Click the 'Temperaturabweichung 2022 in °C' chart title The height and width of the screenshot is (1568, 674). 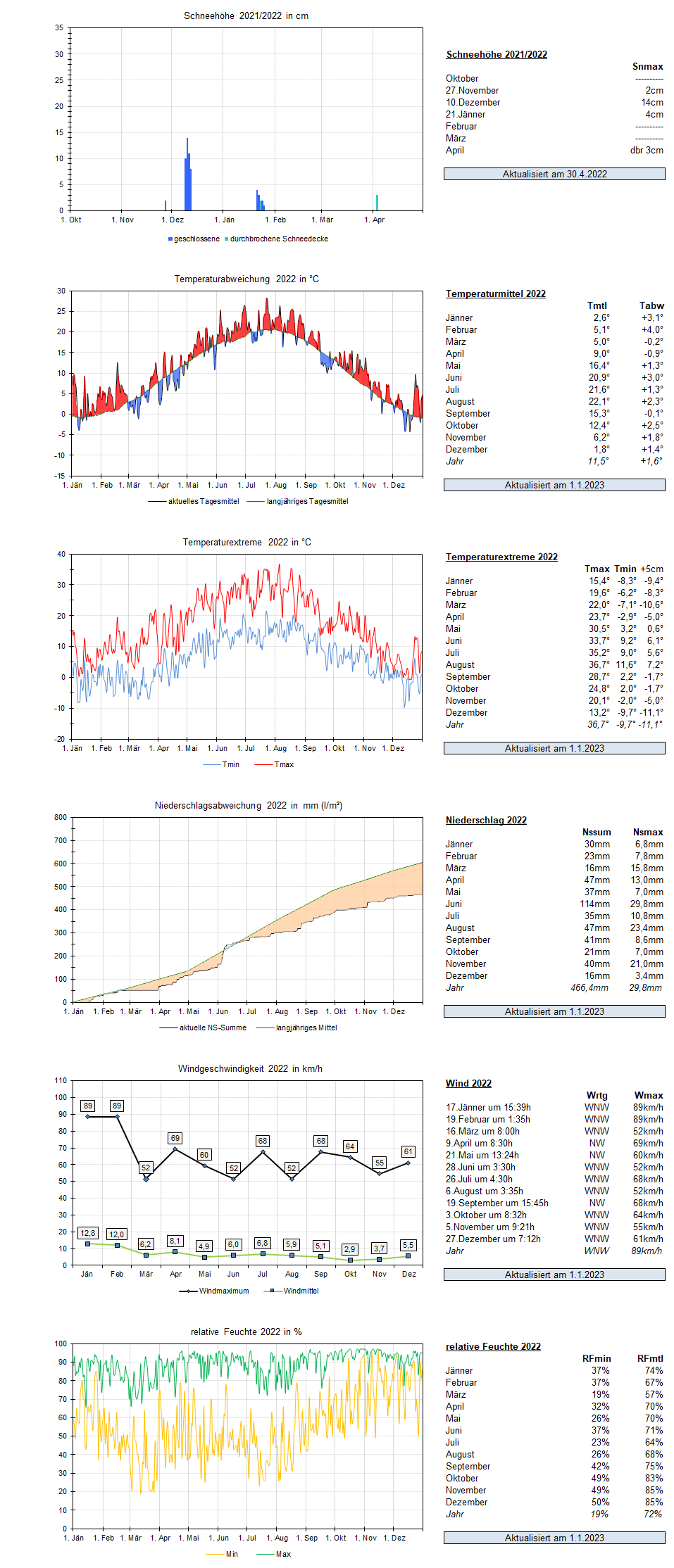pos(246,279)
